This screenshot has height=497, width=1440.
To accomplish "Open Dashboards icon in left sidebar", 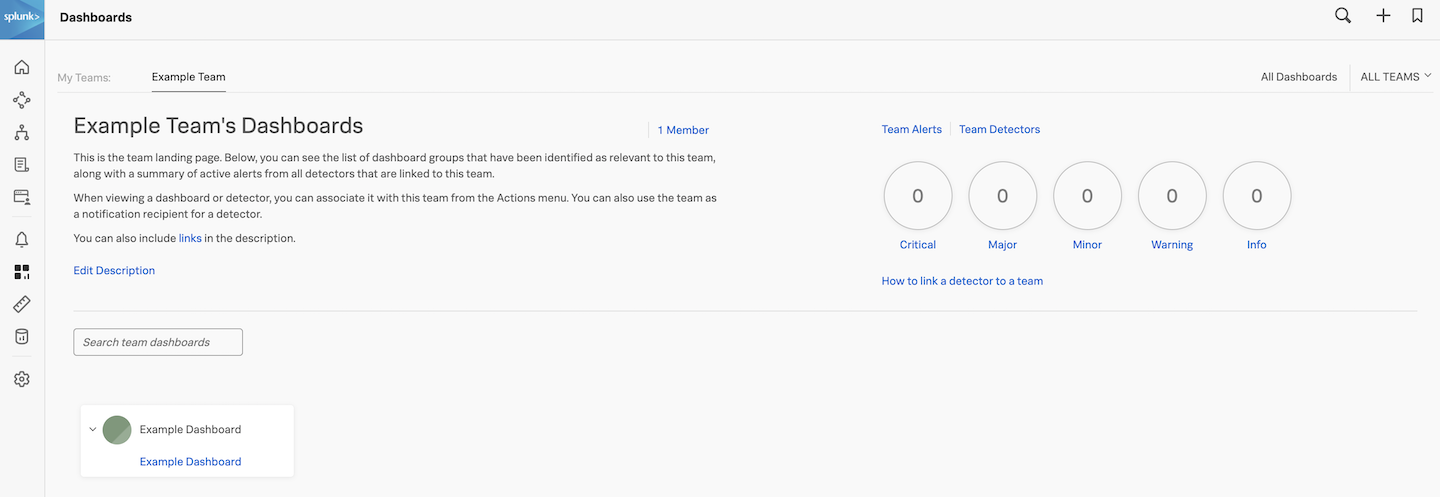I will point(22,272).
